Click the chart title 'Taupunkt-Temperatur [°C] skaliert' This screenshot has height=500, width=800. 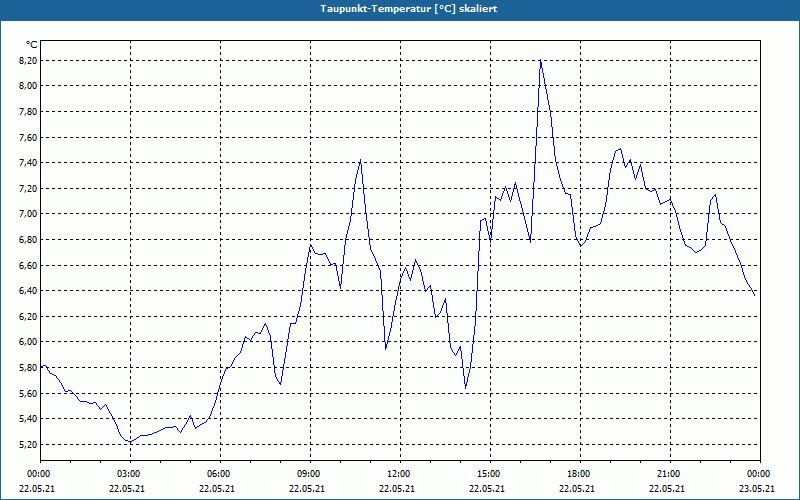409,9
